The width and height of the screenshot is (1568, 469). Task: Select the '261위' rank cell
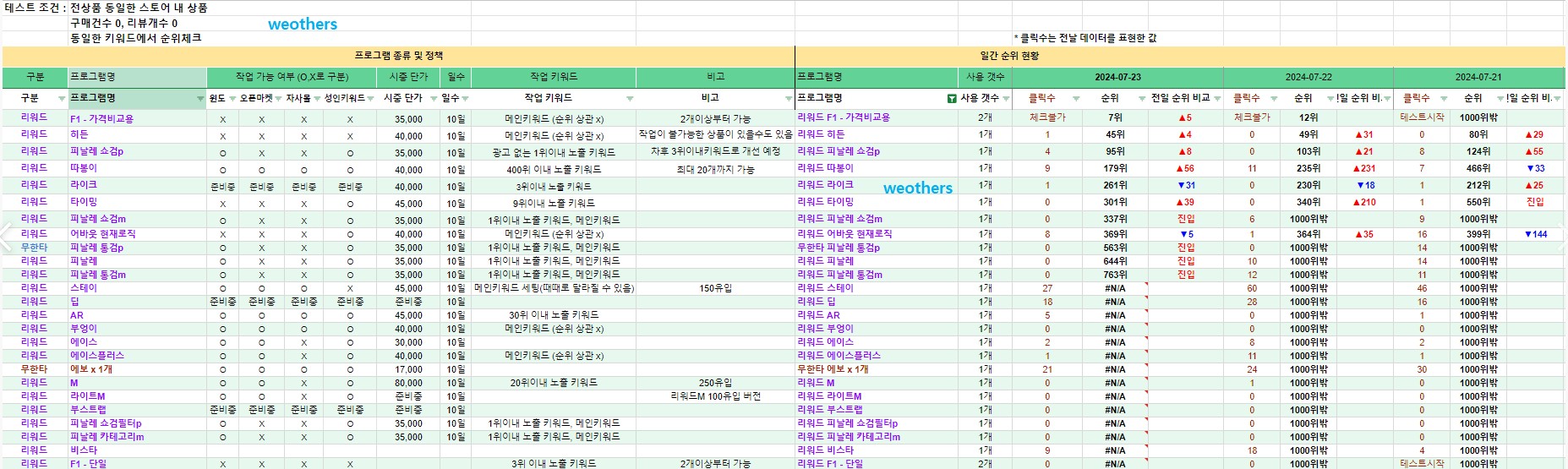click(x=1115, y=185)
